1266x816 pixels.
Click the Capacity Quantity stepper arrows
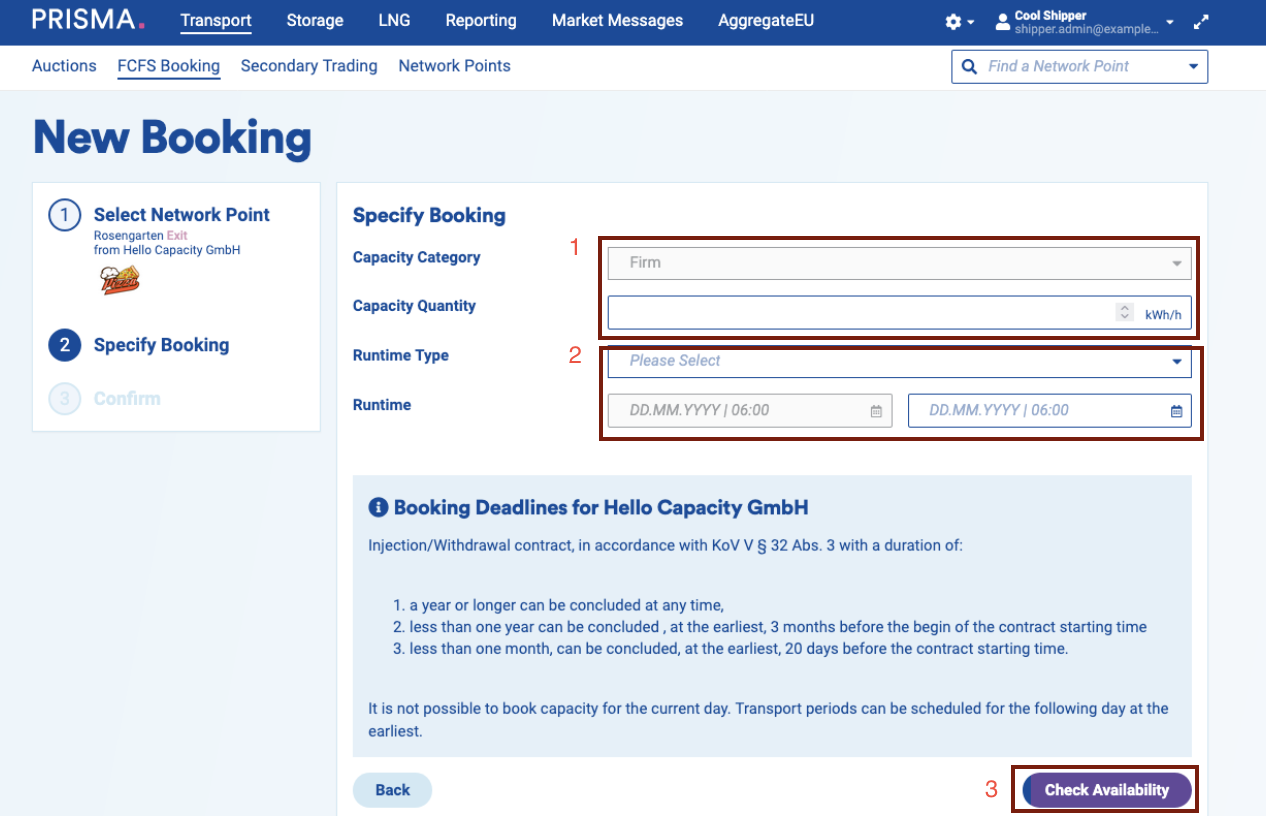coord(1124,313)
